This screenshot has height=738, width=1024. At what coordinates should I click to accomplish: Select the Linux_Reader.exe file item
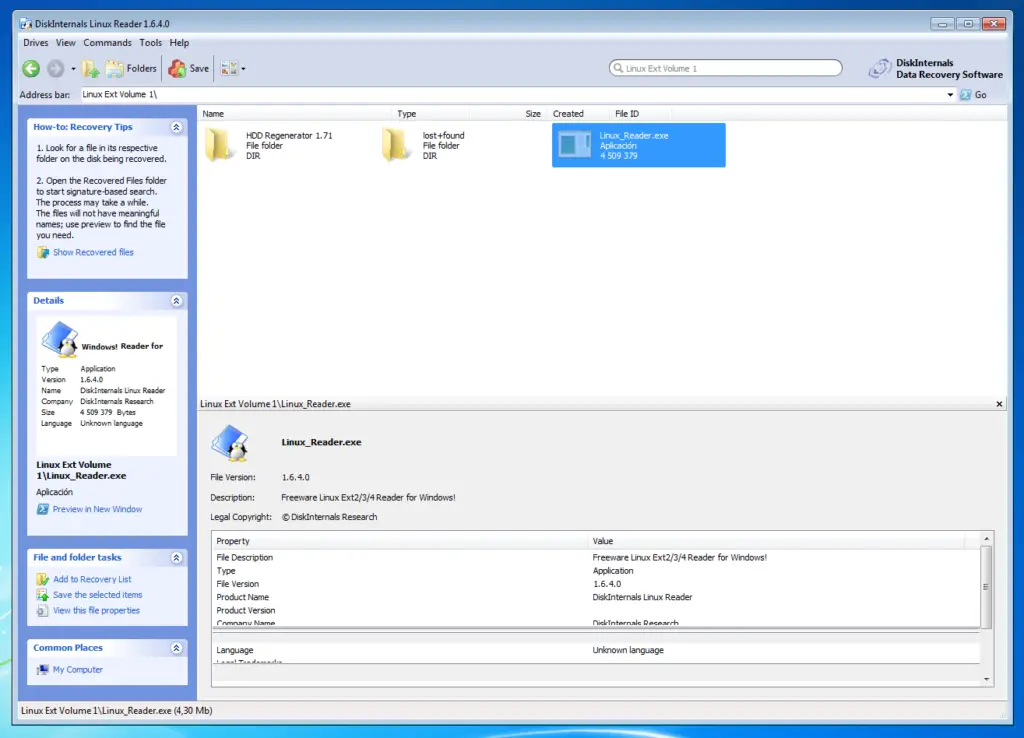tap(639, 145)
